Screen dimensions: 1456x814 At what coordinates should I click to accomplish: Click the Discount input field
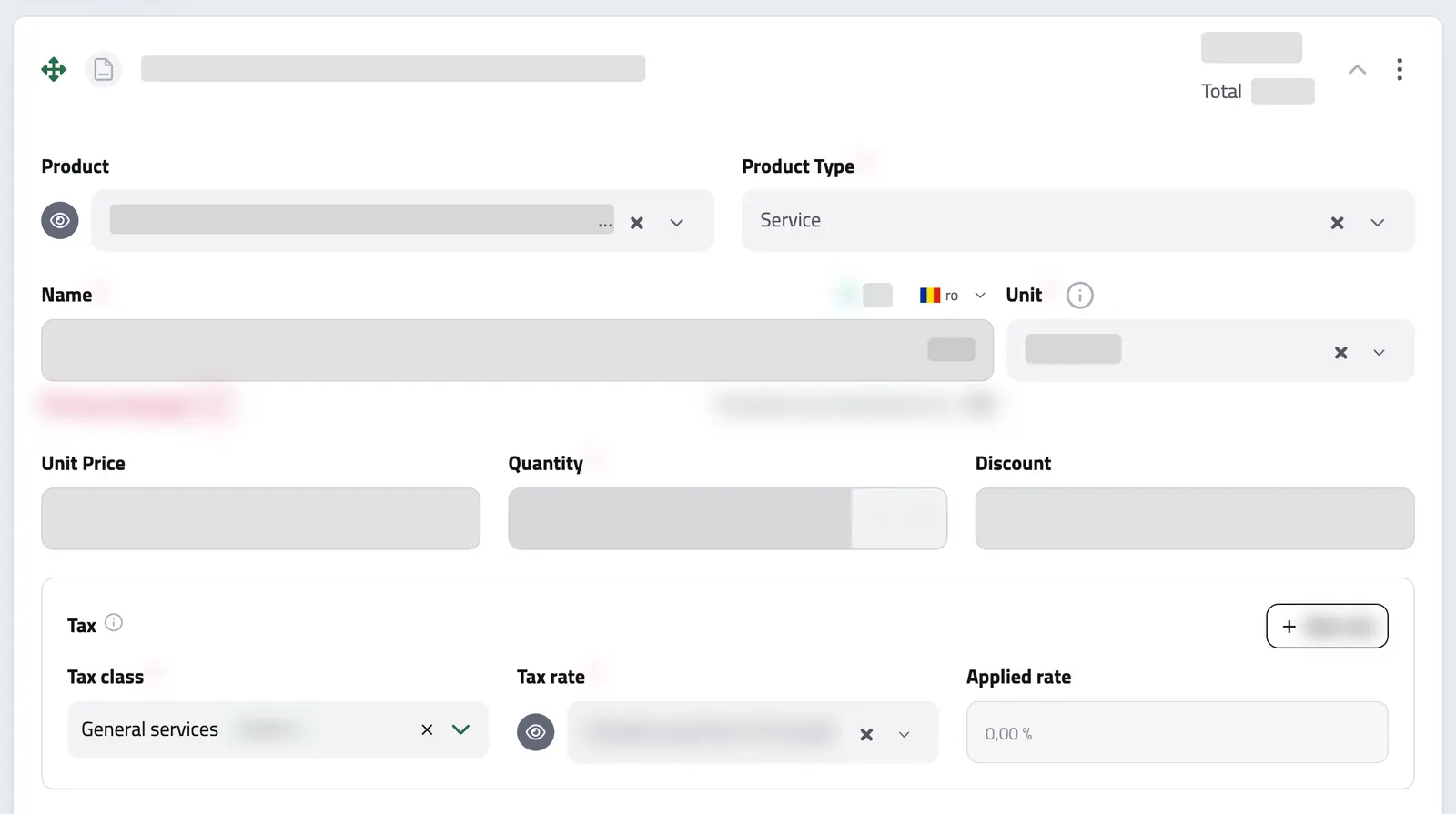coord(1195,518)
